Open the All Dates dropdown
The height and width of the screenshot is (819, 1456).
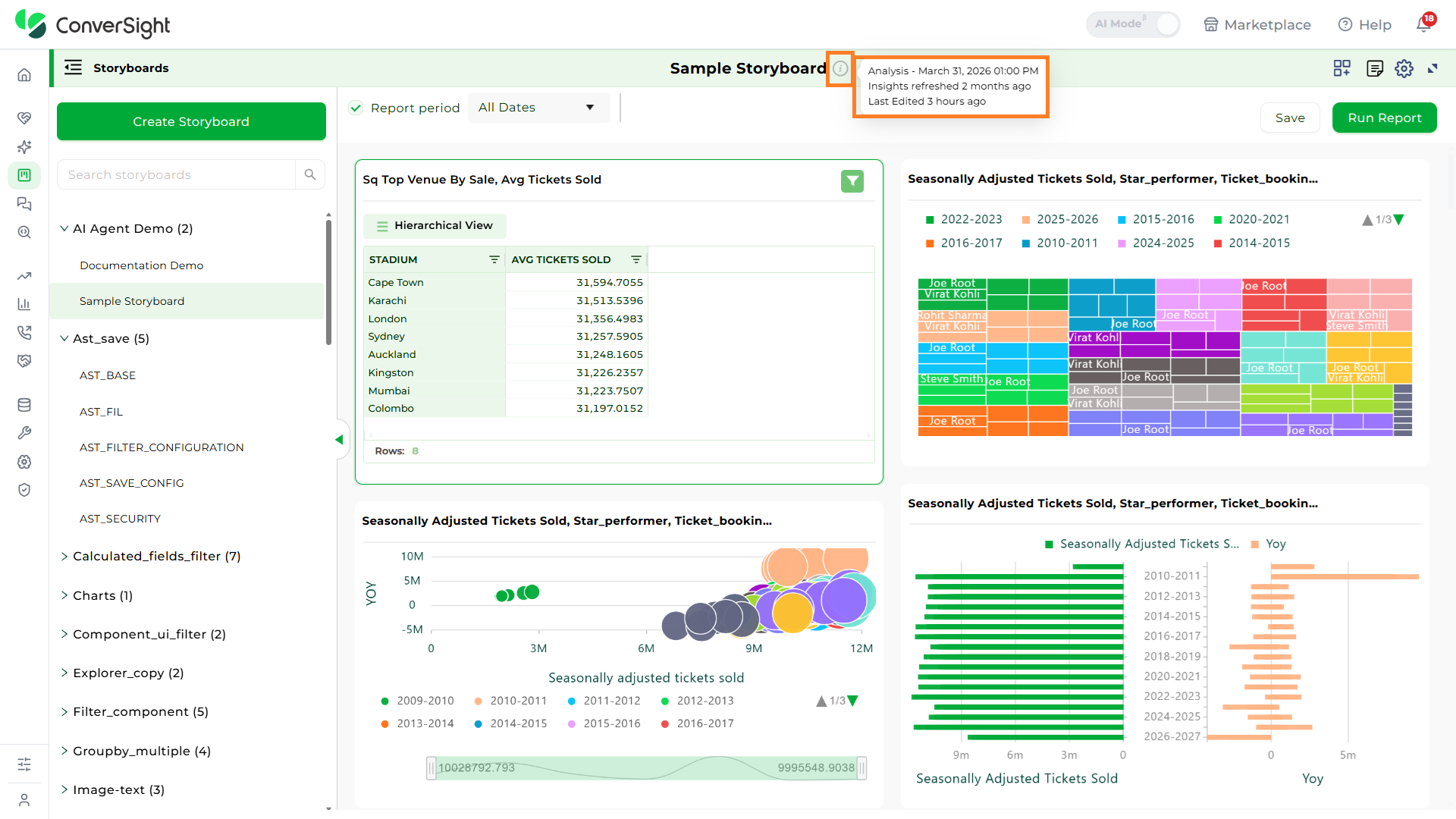(x=538, y=108)
